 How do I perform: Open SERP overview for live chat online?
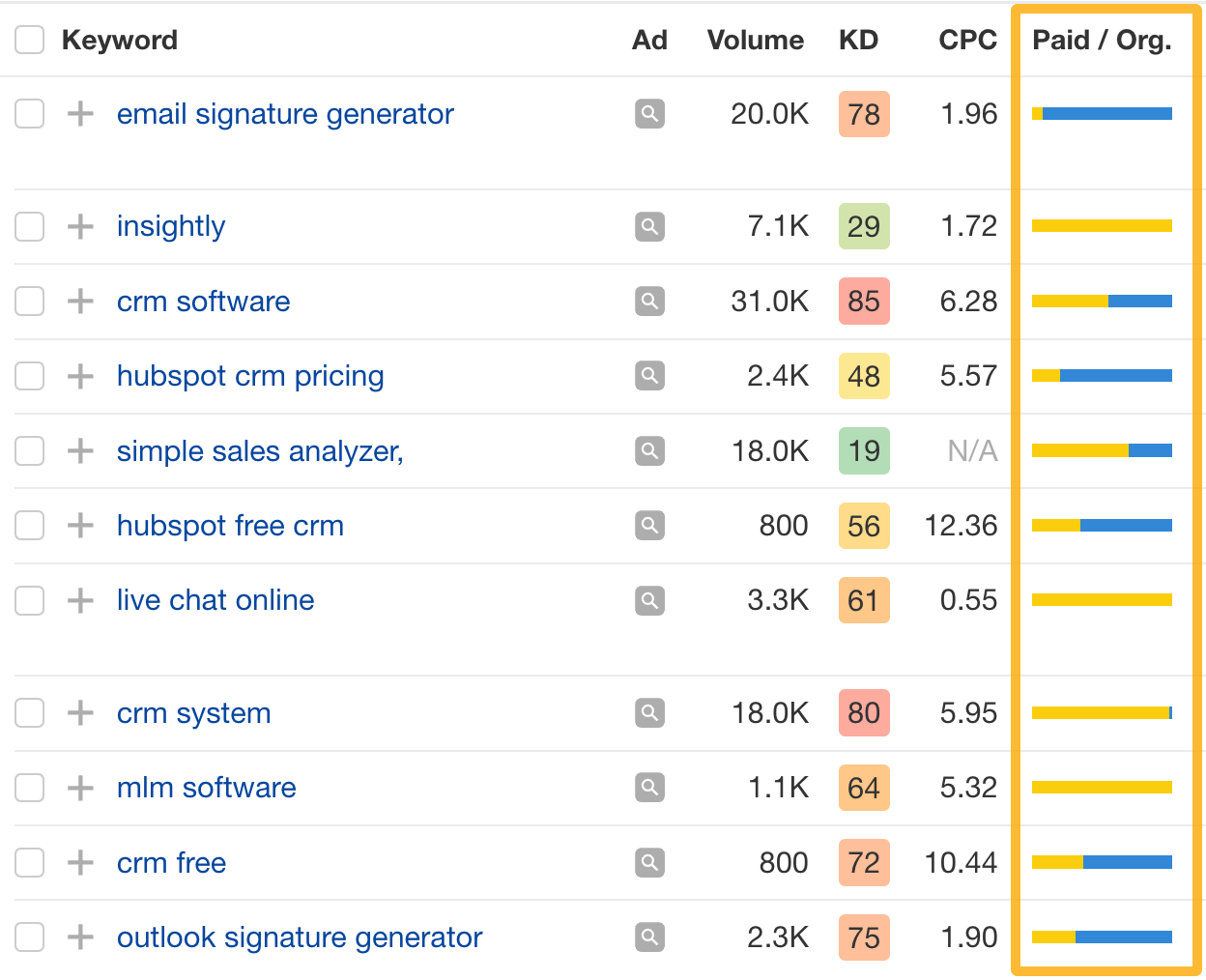(x=650, y=600)
